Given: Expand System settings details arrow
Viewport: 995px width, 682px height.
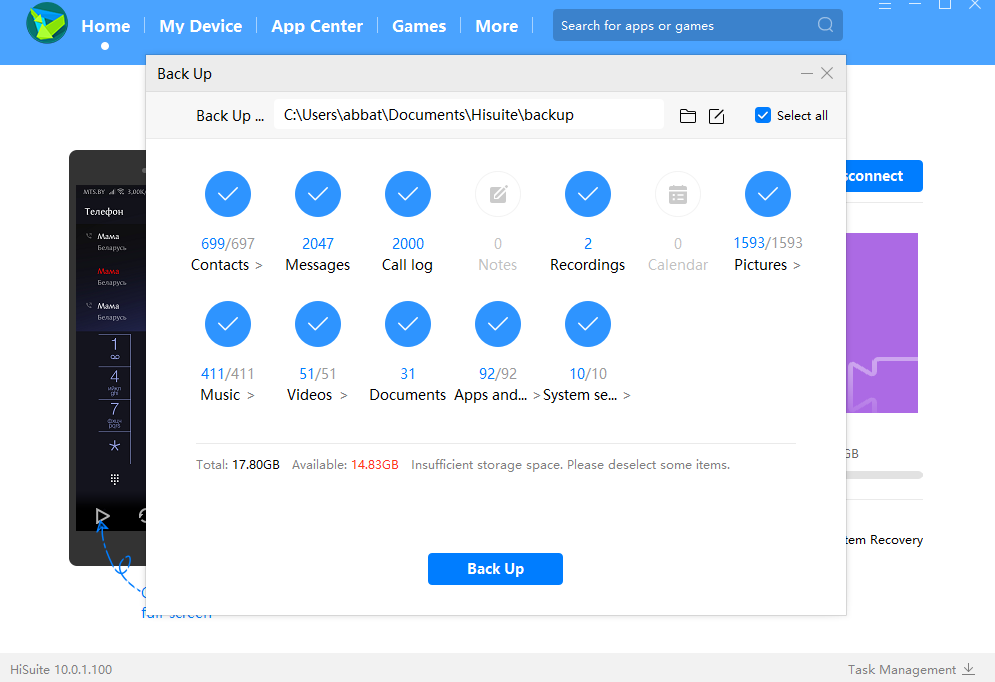Looking at the screenshot, I should (627, 395).
